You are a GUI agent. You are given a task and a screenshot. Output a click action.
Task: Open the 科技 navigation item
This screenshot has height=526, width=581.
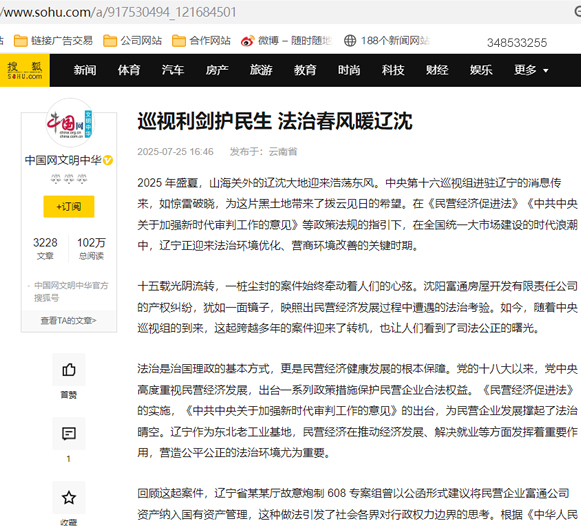(393, 70)
